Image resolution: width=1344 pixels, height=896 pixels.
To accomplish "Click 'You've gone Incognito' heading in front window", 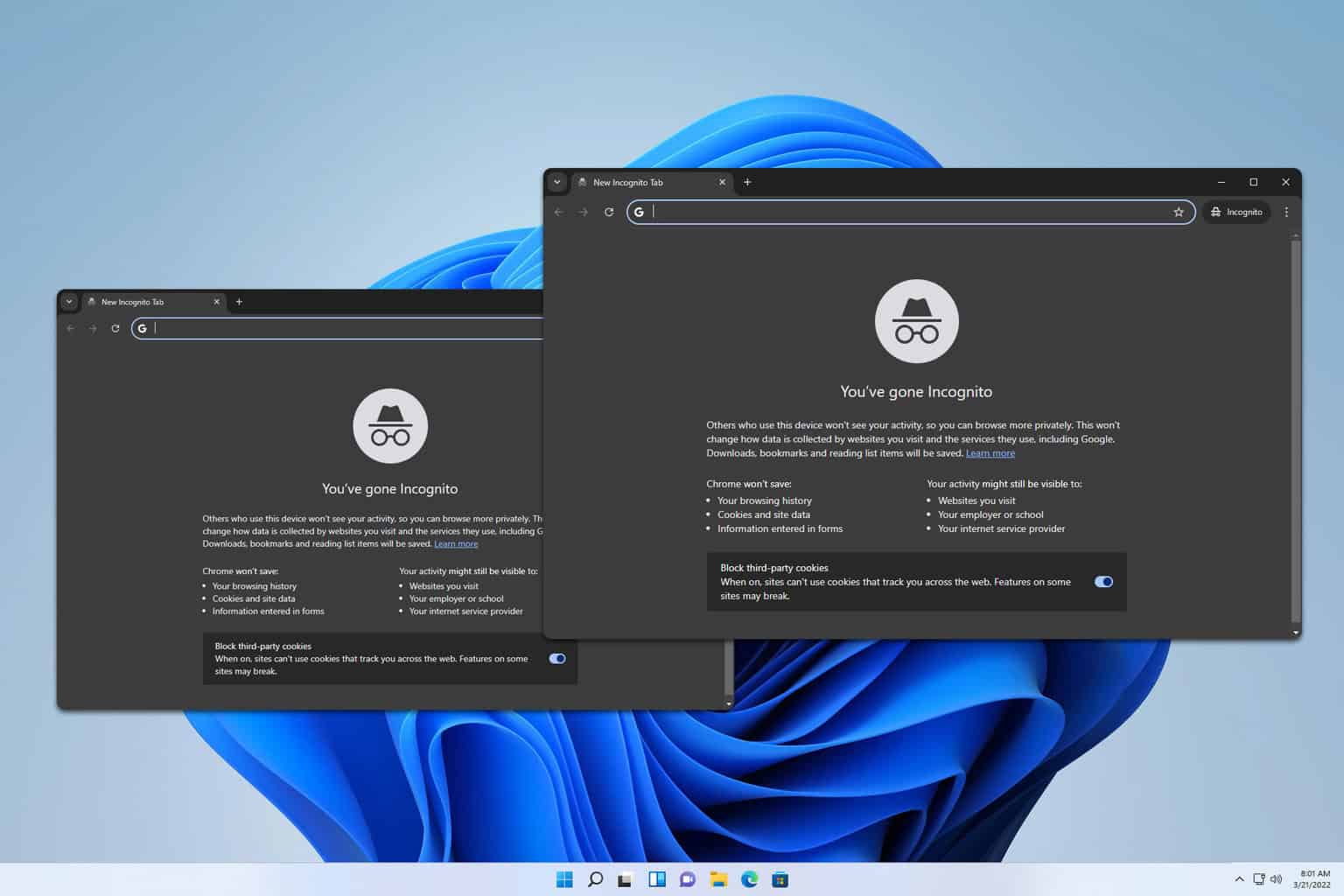I will 916,392.
